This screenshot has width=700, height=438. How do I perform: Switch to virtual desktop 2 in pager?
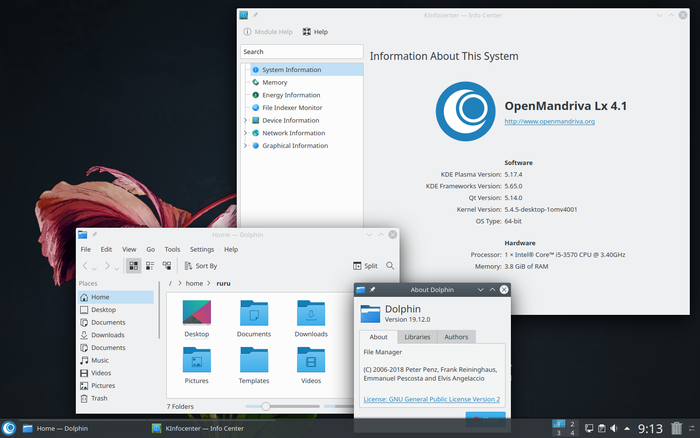coord(572,423)
